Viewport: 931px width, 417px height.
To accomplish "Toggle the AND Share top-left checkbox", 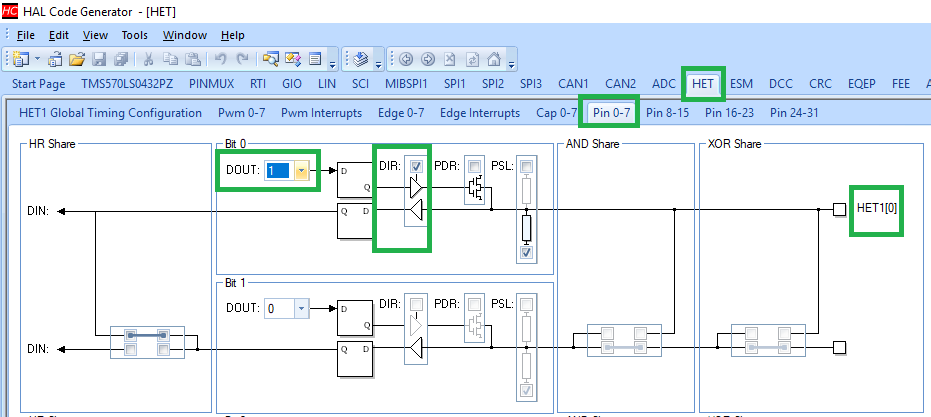I will 606,333.
